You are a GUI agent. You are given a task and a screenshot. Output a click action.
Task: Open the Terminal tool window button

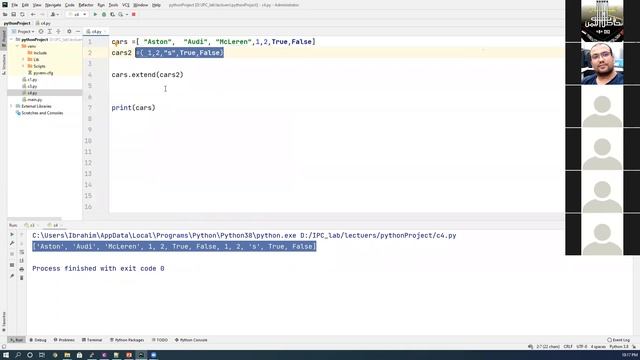click(92, 340)
